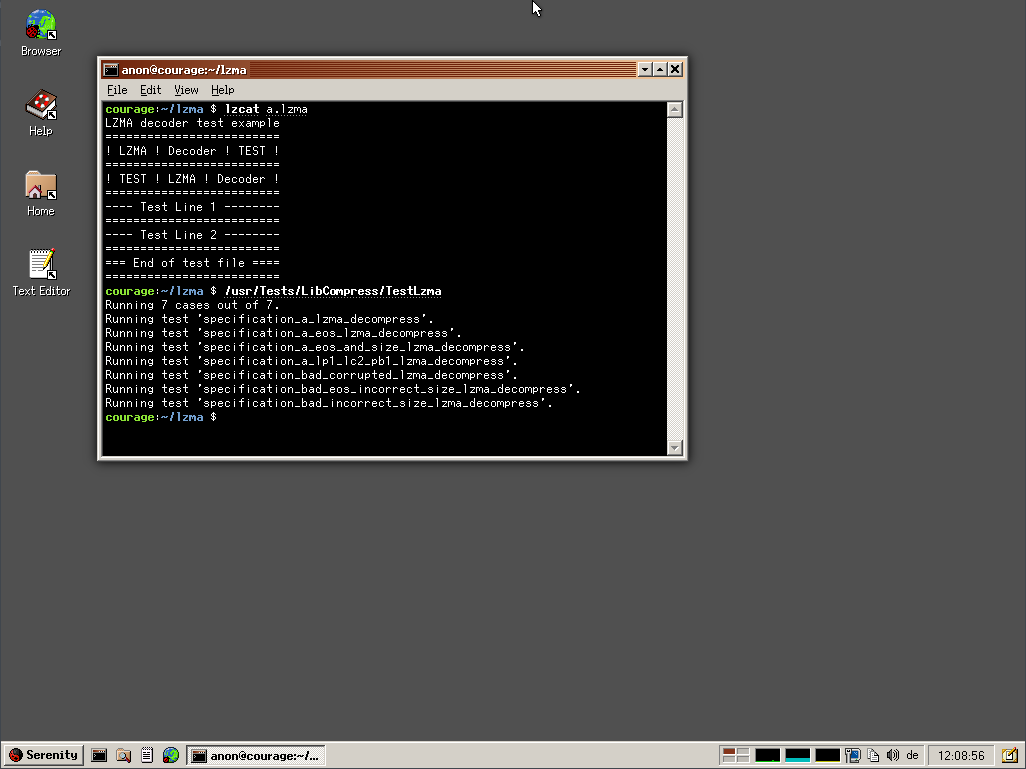Click the terminal scrollbar down arrow

[x=675, y=448]
